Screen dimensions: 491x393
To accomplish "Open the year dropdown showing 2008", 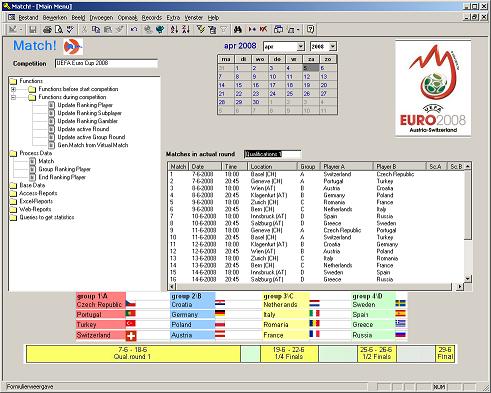I will (x=333, y=46).
